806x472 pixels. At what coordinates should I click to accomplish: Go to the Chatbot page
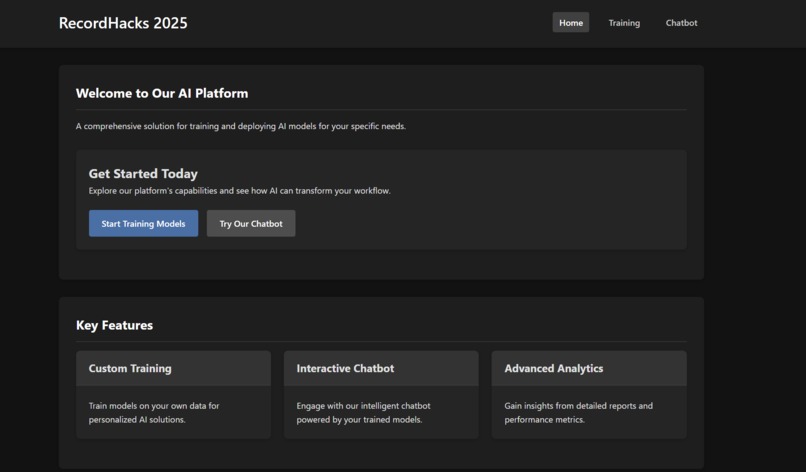tap(681, 23)
